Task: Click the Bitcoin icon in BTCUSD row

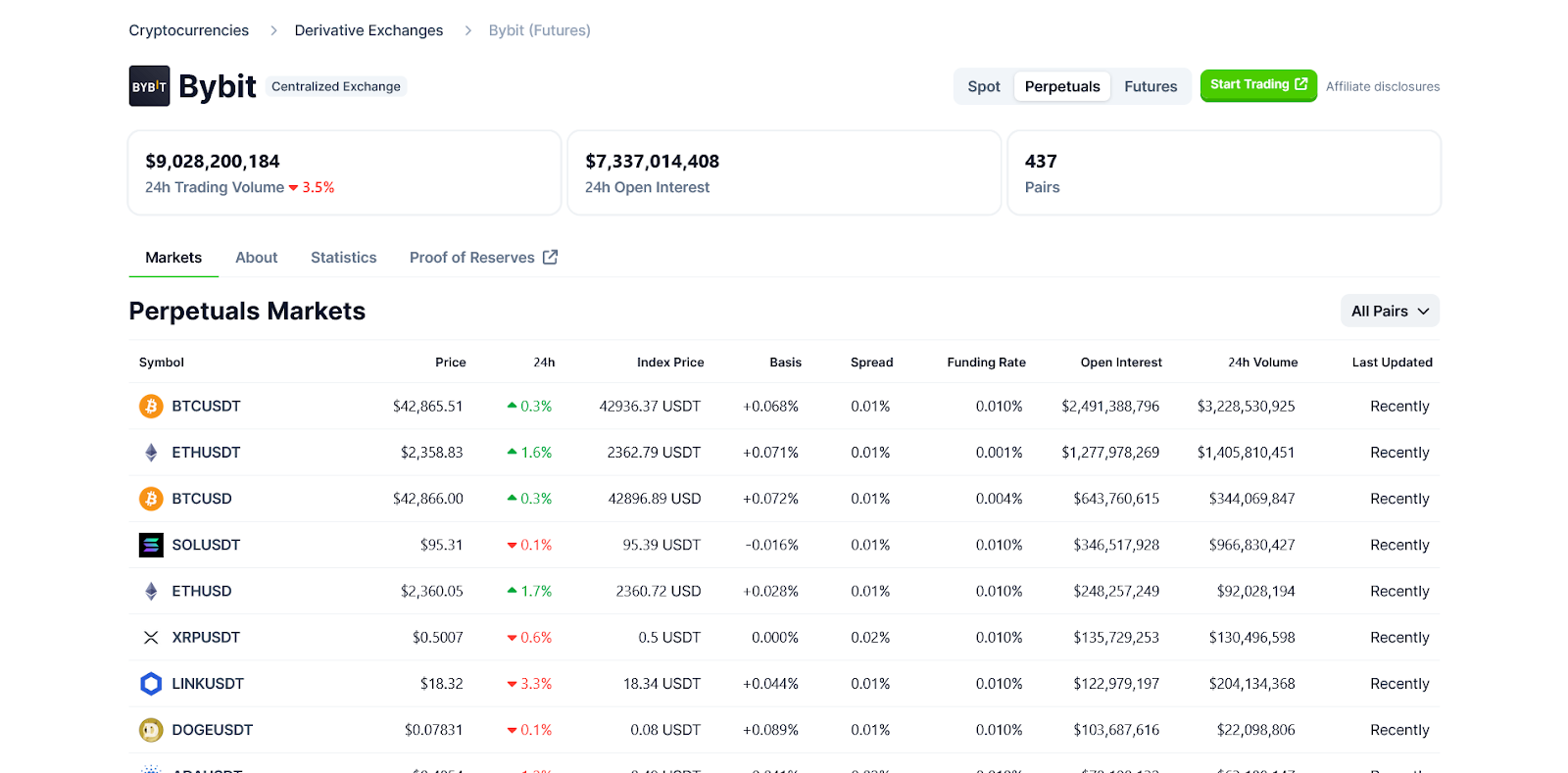Action: click(151, 499)
